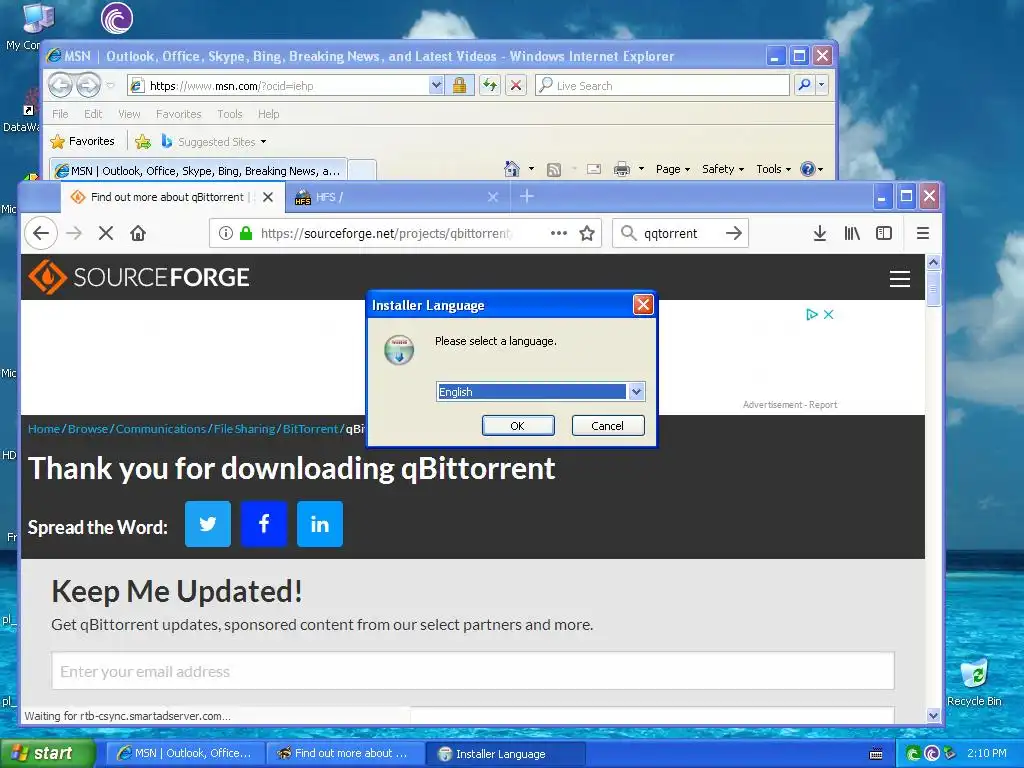Click the SourceForge logo
Image resolution: width=1024 pixels, height=768 pixels.
tap(138, 277)
